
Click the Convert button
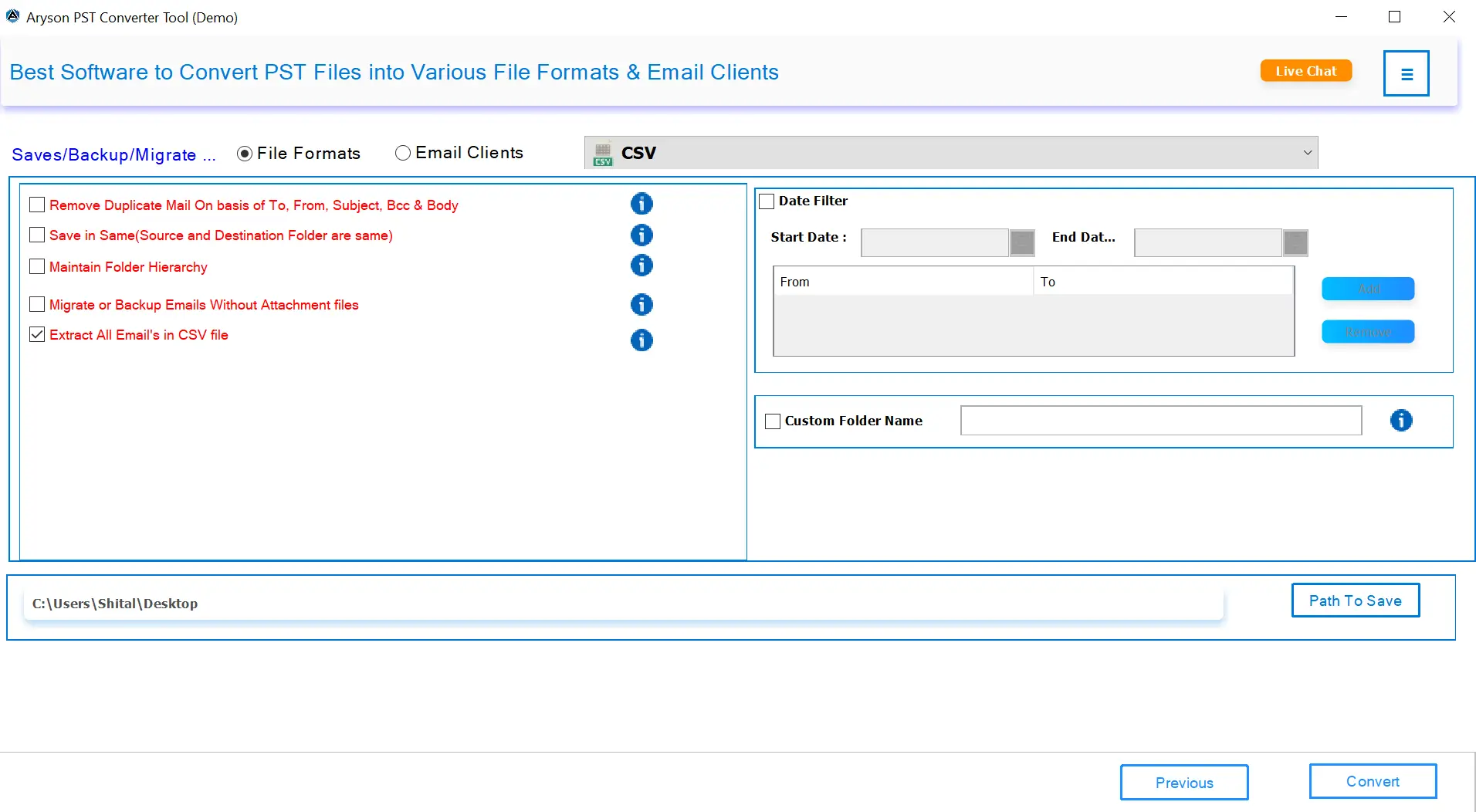(1373, 780)
